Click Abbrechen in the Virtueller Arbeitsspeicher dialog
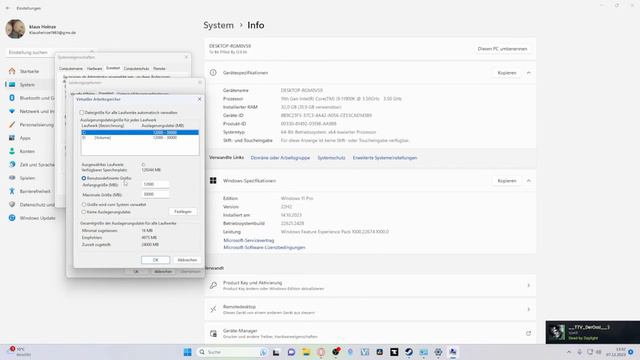The image size is (640, 360). coord(187,260)
